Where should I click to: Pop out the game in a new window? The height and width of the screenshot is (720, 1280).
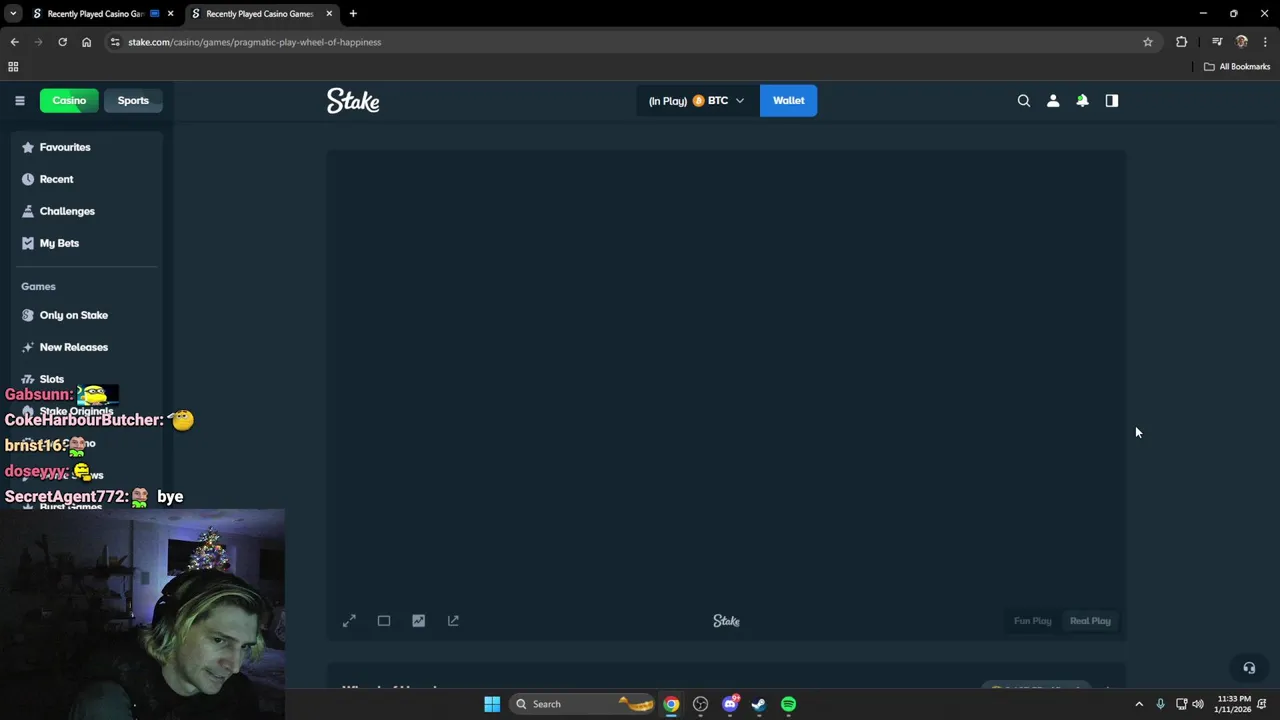click(x=453, y=621)
